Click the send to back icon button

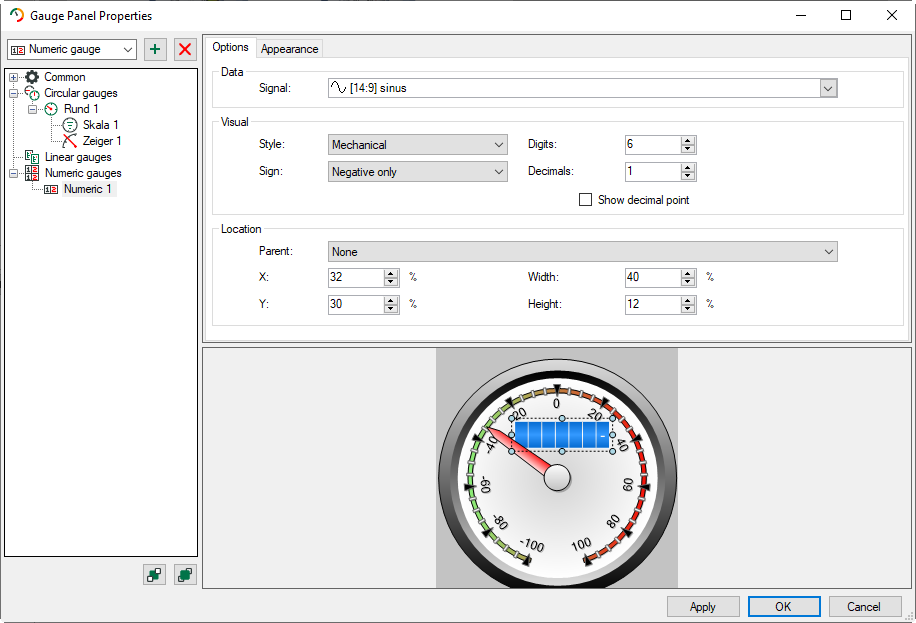tap(154, 574)
